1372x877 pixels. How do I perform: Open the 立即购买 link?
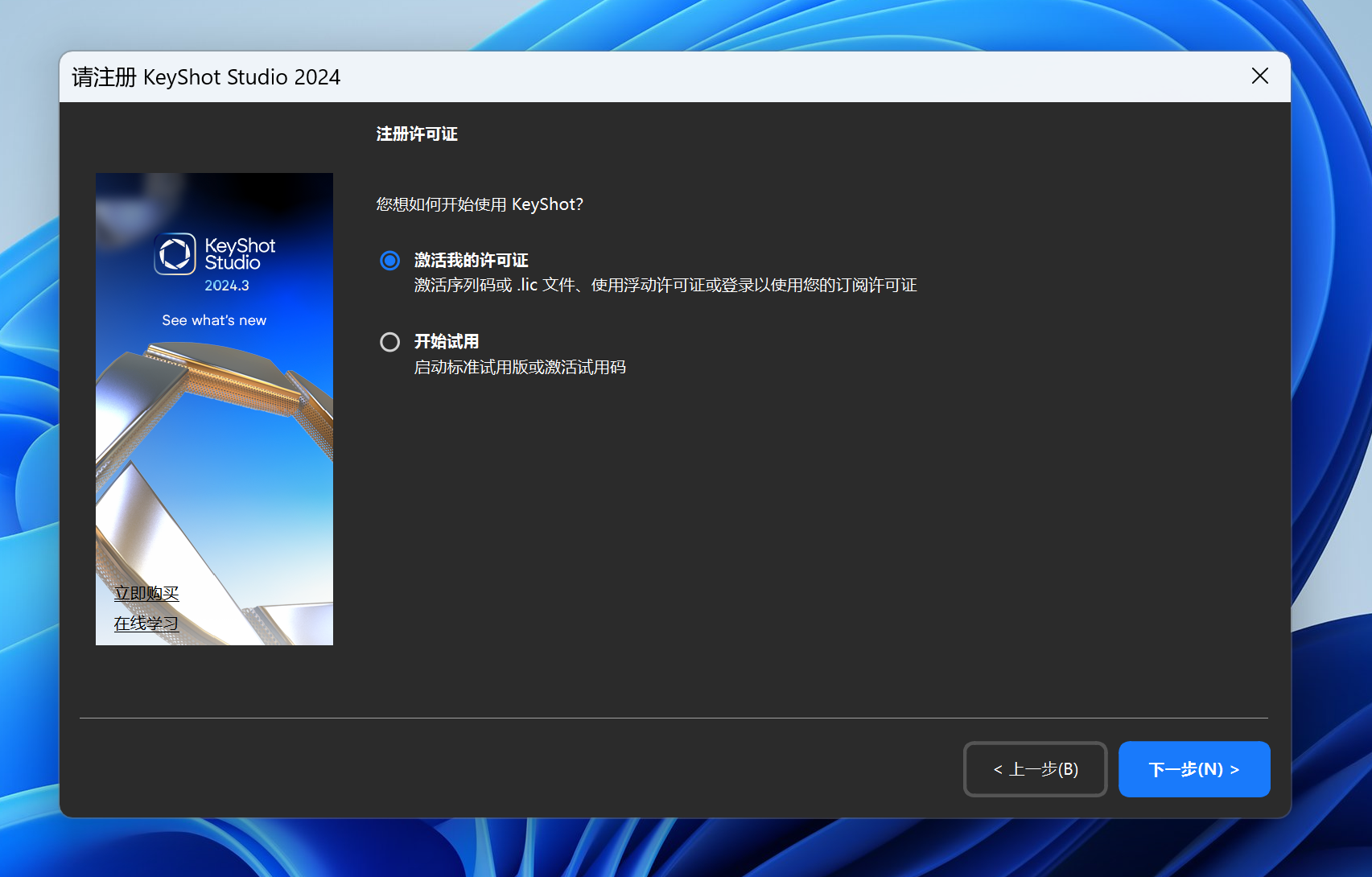(x=146, y=594)
